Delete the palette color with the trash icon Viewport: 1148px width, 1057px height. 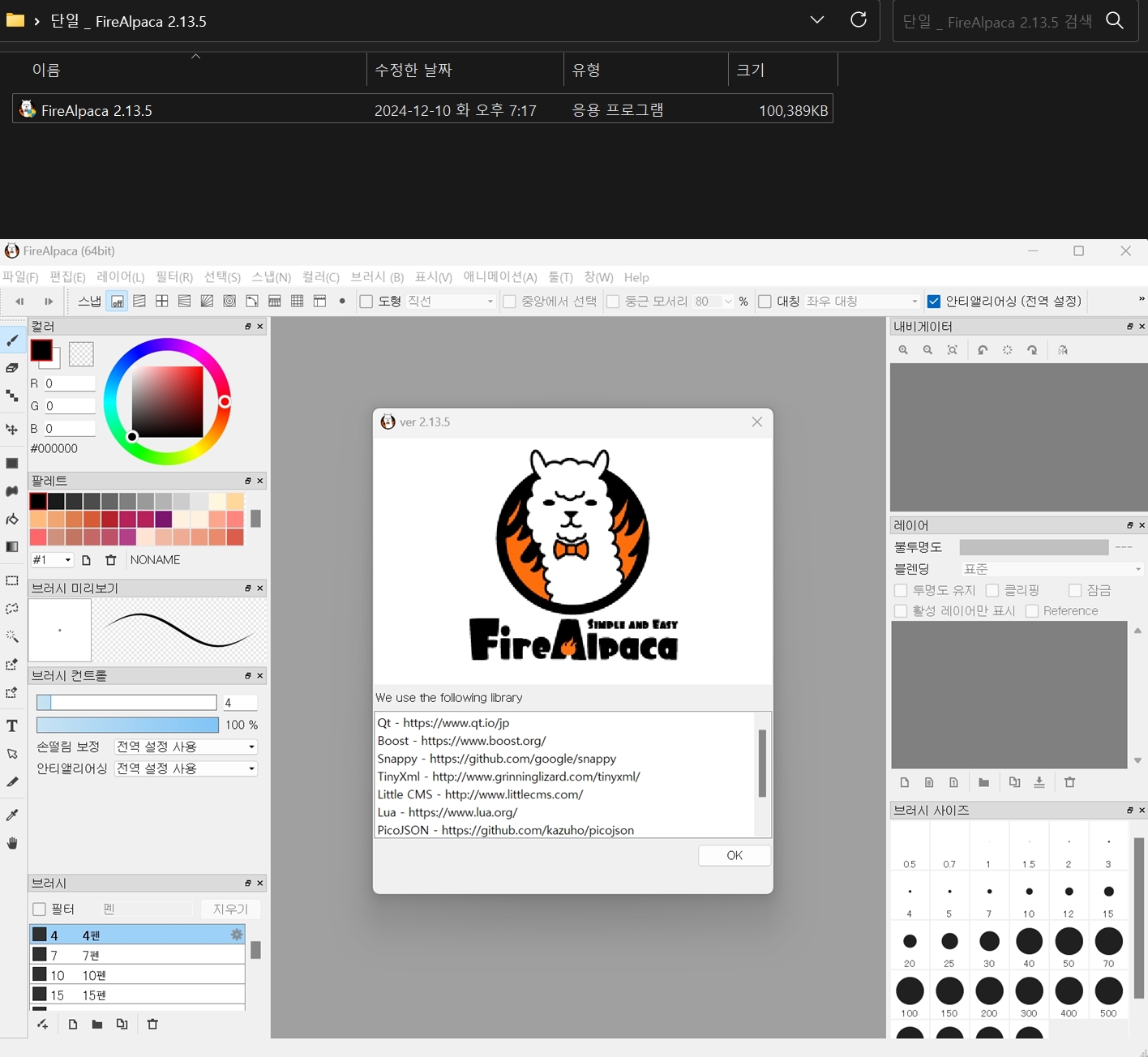click(111, 560)
